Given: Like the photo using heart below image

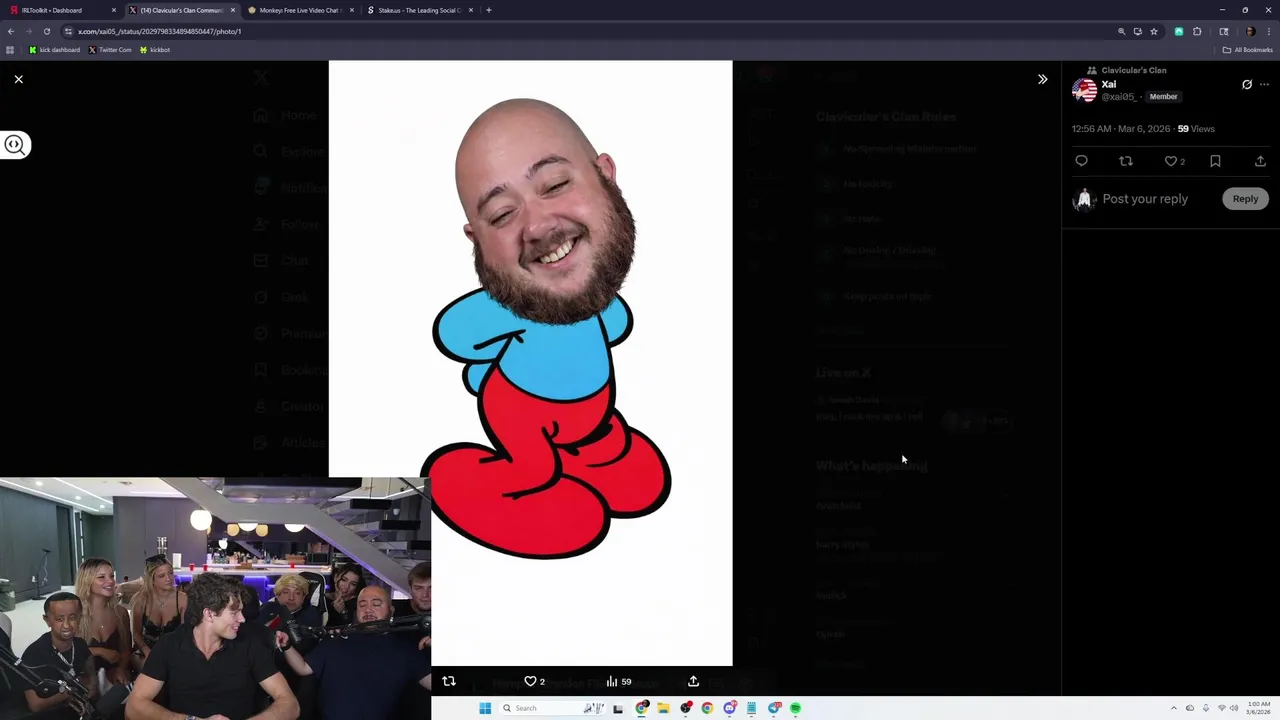Looking at the screenshot, I should [x=531, y=681].
